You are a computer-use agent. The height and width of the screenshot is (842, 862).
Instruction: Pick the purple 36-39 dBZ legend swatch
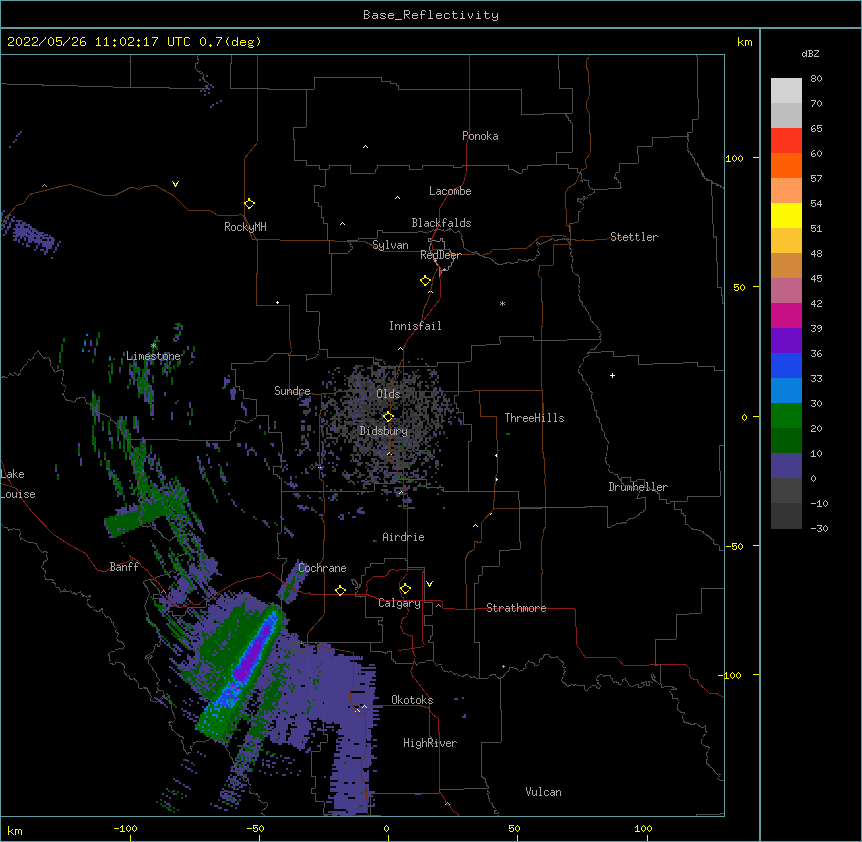[x=786, y=341]
